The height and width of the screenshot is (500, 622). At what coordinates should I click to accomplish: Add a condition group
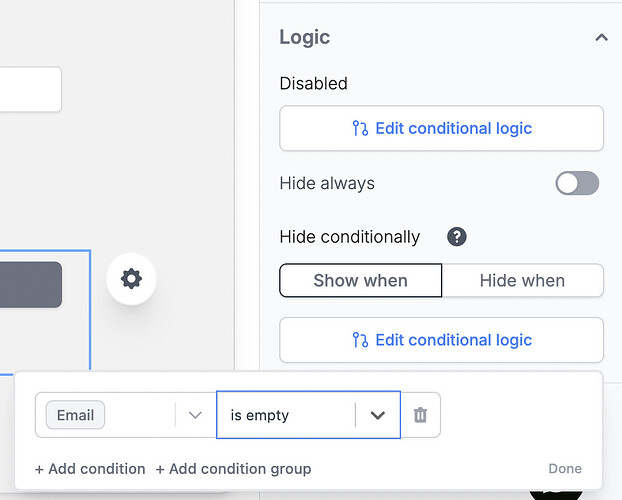(x=233, y=468)
